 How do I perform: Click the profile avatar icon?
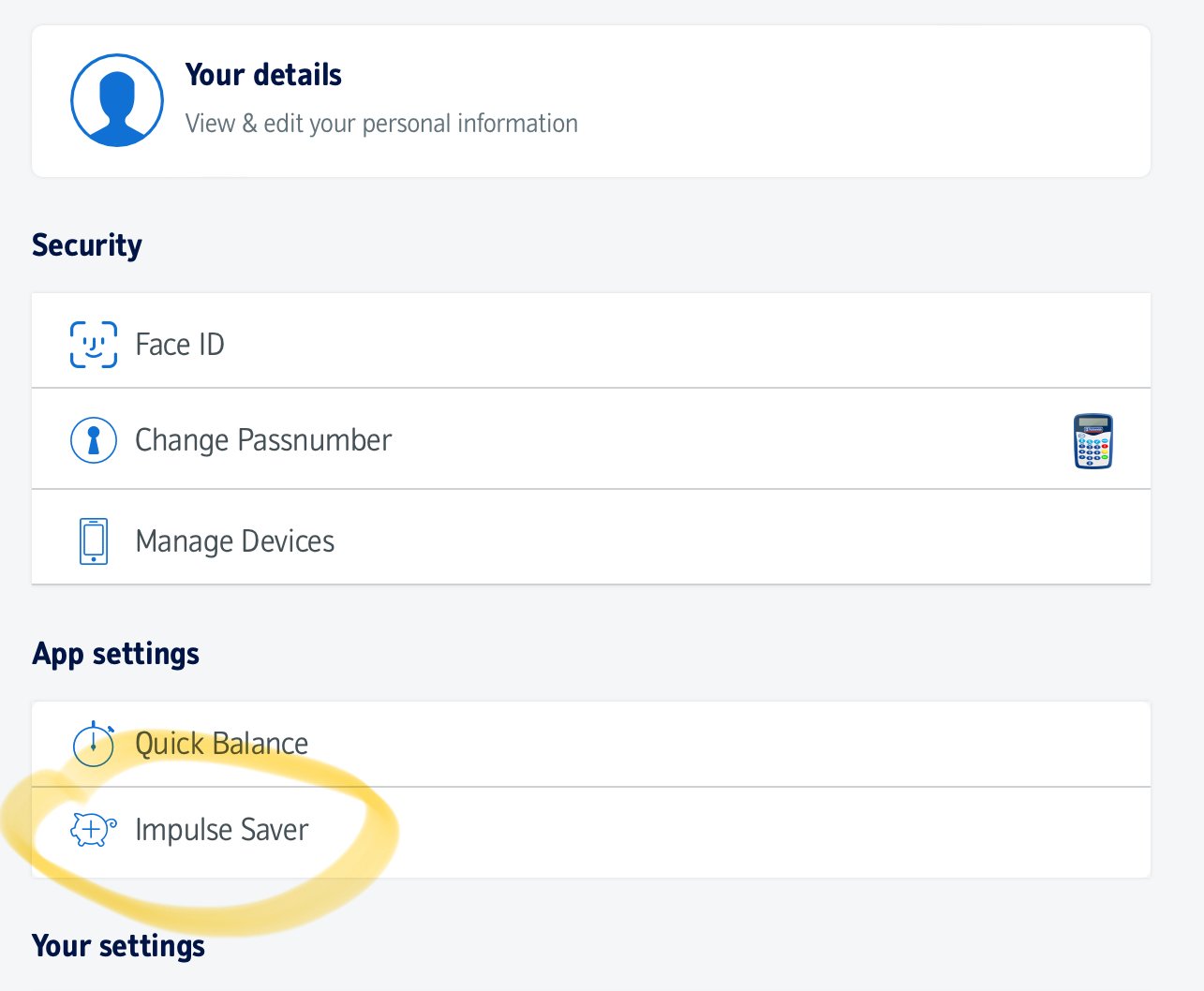[x=117, y=100]
